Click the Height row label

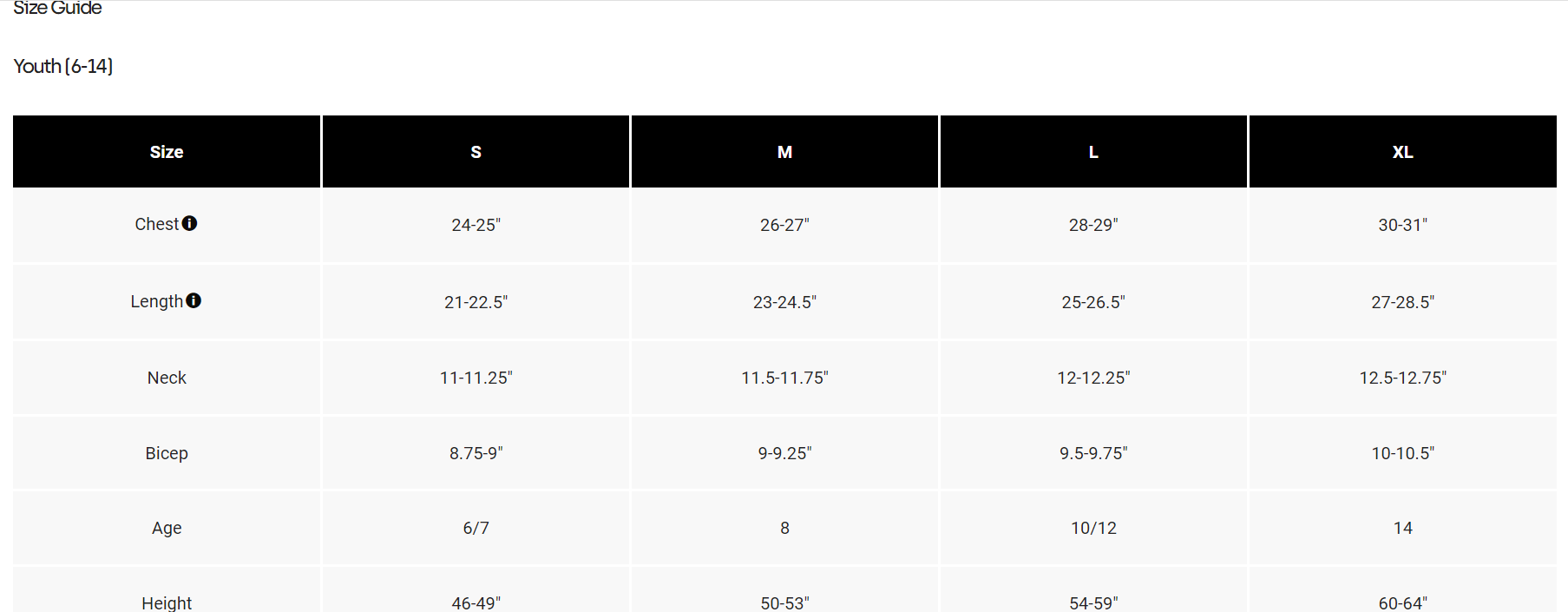167,602
